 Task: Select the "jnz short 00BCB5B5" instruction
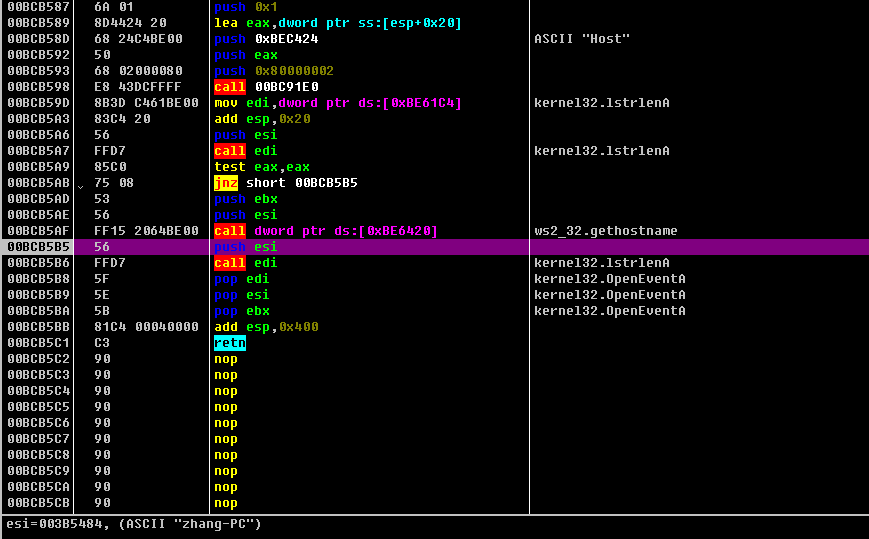[x=285, y=183]
